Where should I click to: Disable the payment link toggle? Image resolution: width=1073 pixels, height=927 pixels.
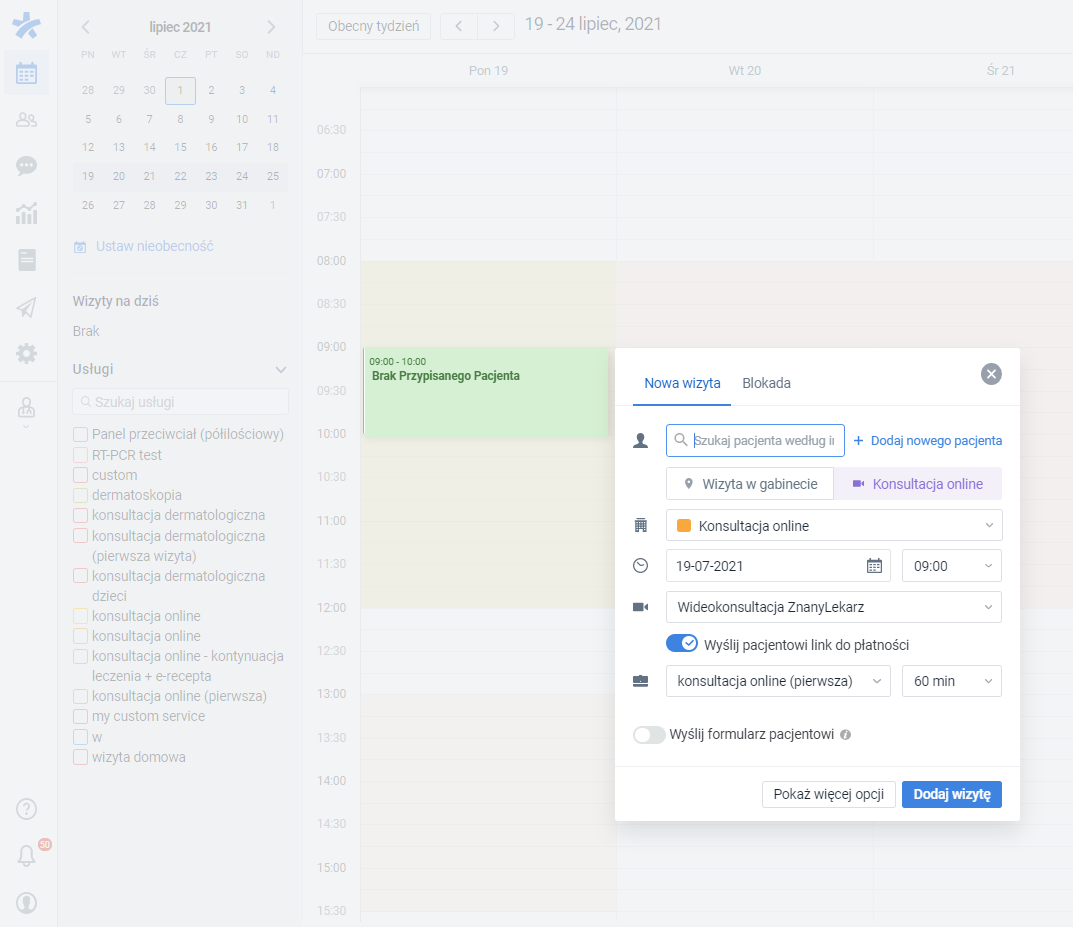click(682, 643)
